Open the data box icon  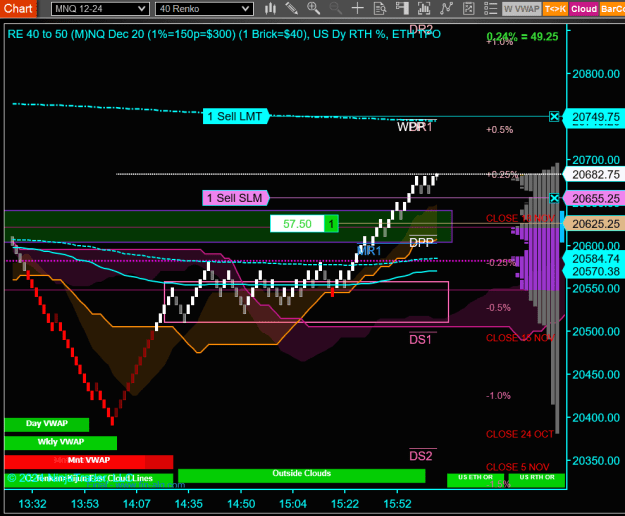point(380,8)
